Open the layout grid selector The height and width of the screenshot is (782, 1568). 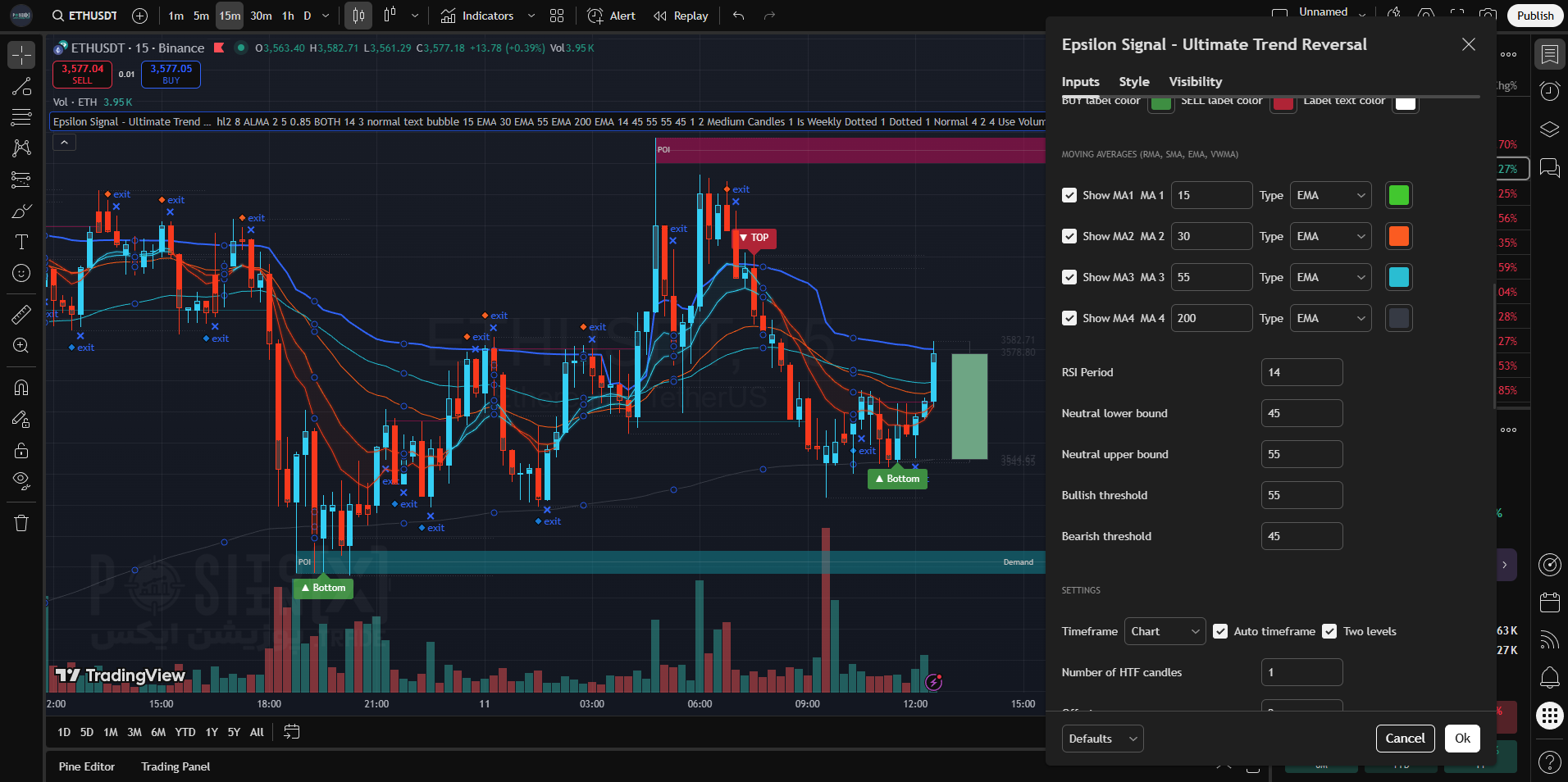click(557, 16)
